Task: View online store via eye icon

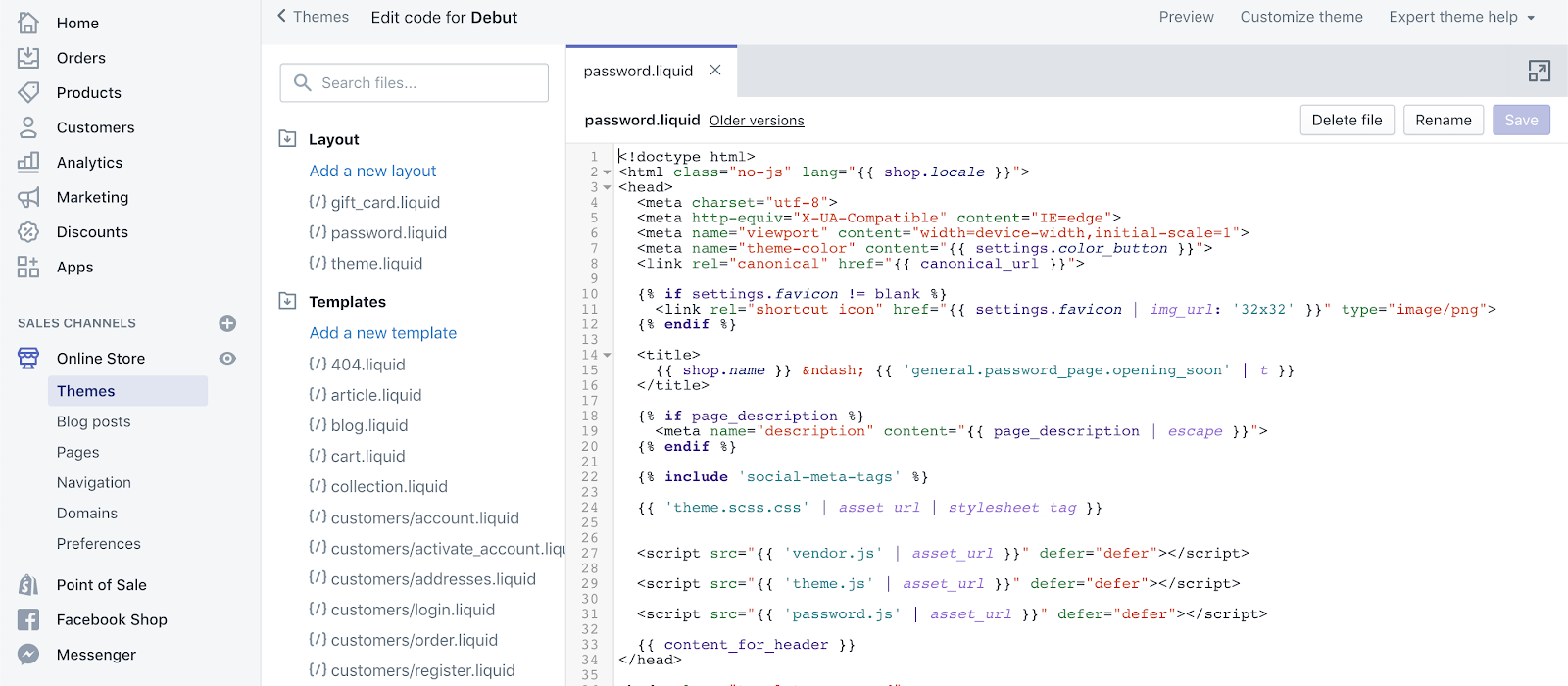Action: point(227,359)
